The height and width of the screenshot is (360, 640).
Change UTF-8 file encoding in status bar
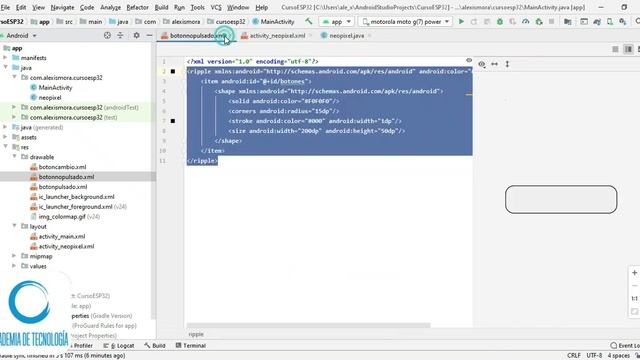click(594, 356)
